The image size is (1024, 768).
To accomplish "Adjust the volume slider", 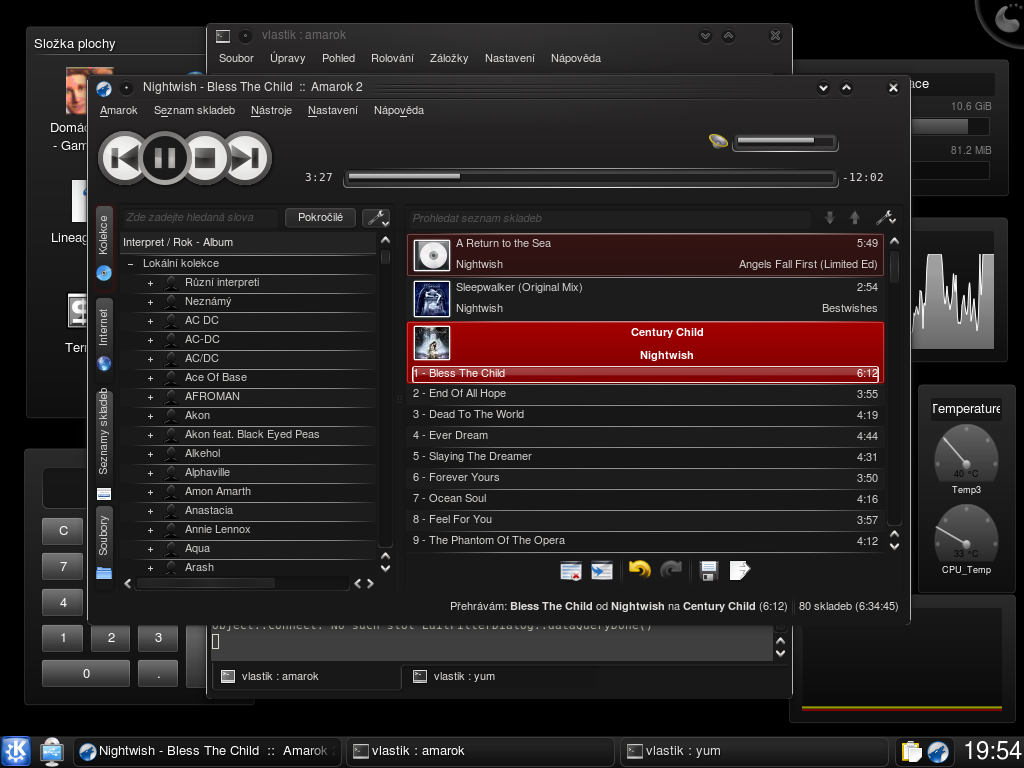I will coord(785,142).
